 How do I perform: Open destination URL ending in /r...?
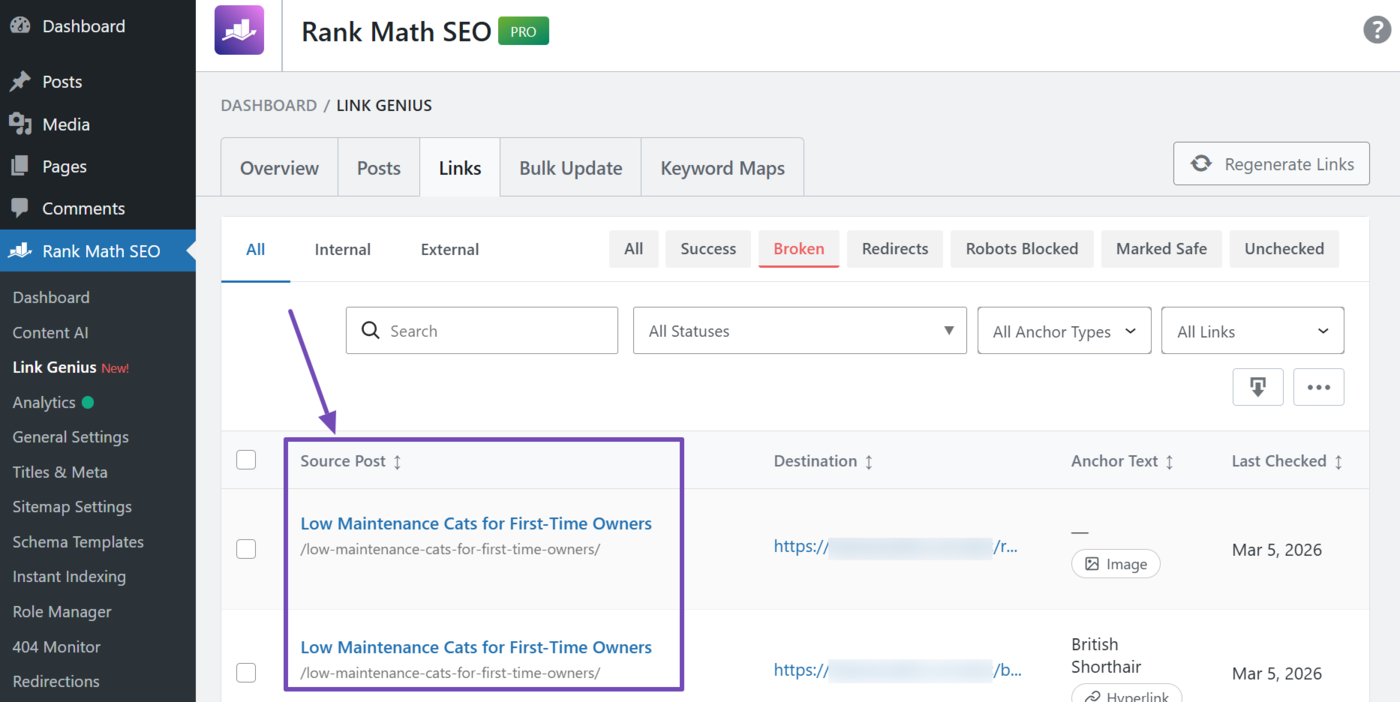click(896, 546)
